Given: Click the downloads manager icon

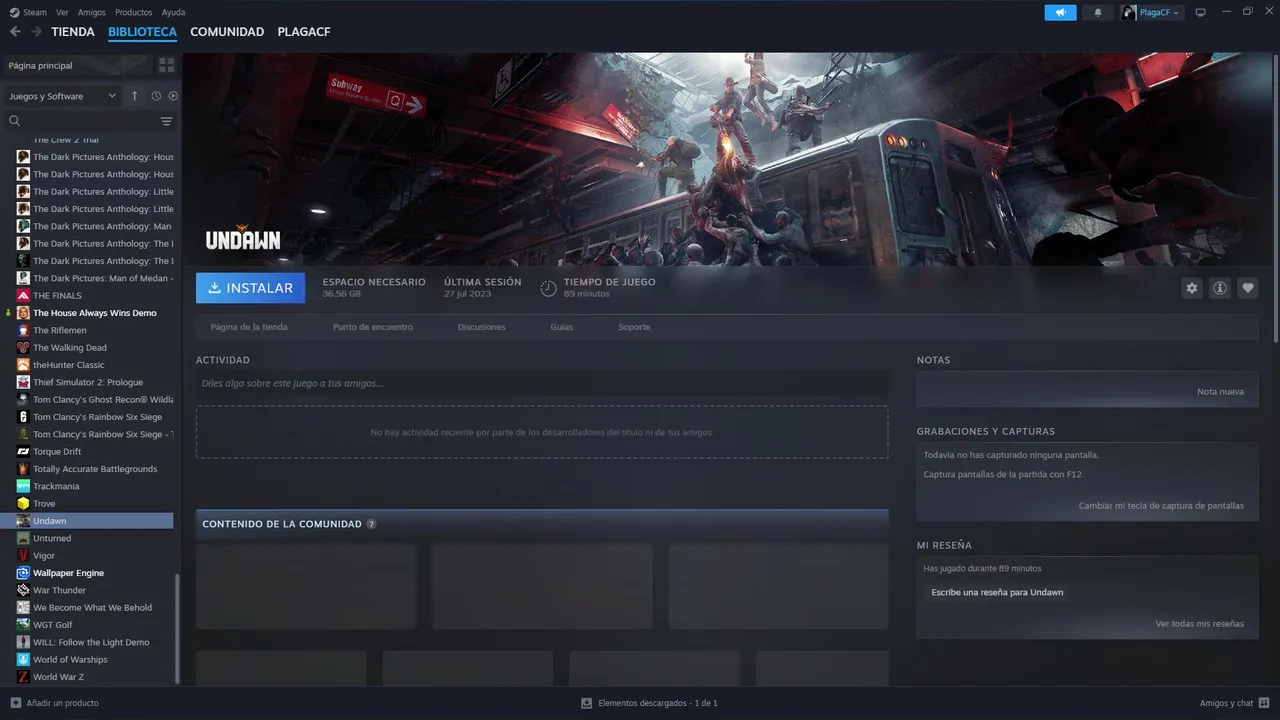Looking at the screenshot, I should (x=587, y=703).
